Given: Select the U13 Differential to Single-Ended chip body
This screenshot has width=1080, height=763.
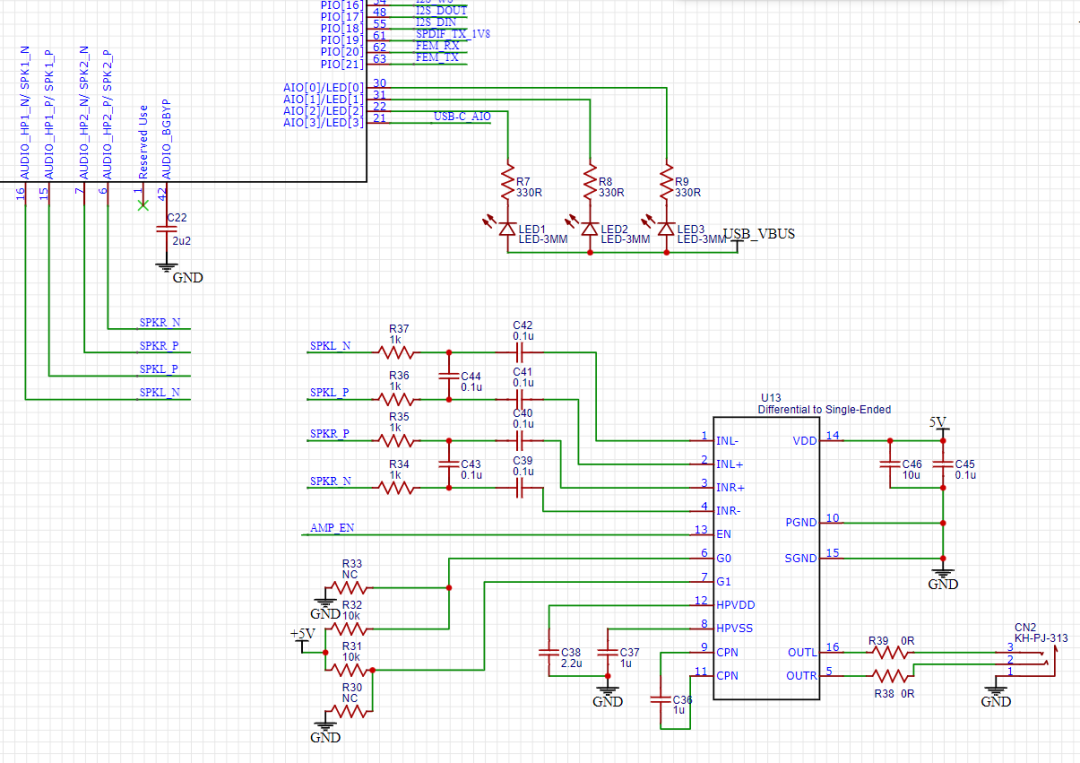Looking at the screenshot, I should (x=766, y=558).
